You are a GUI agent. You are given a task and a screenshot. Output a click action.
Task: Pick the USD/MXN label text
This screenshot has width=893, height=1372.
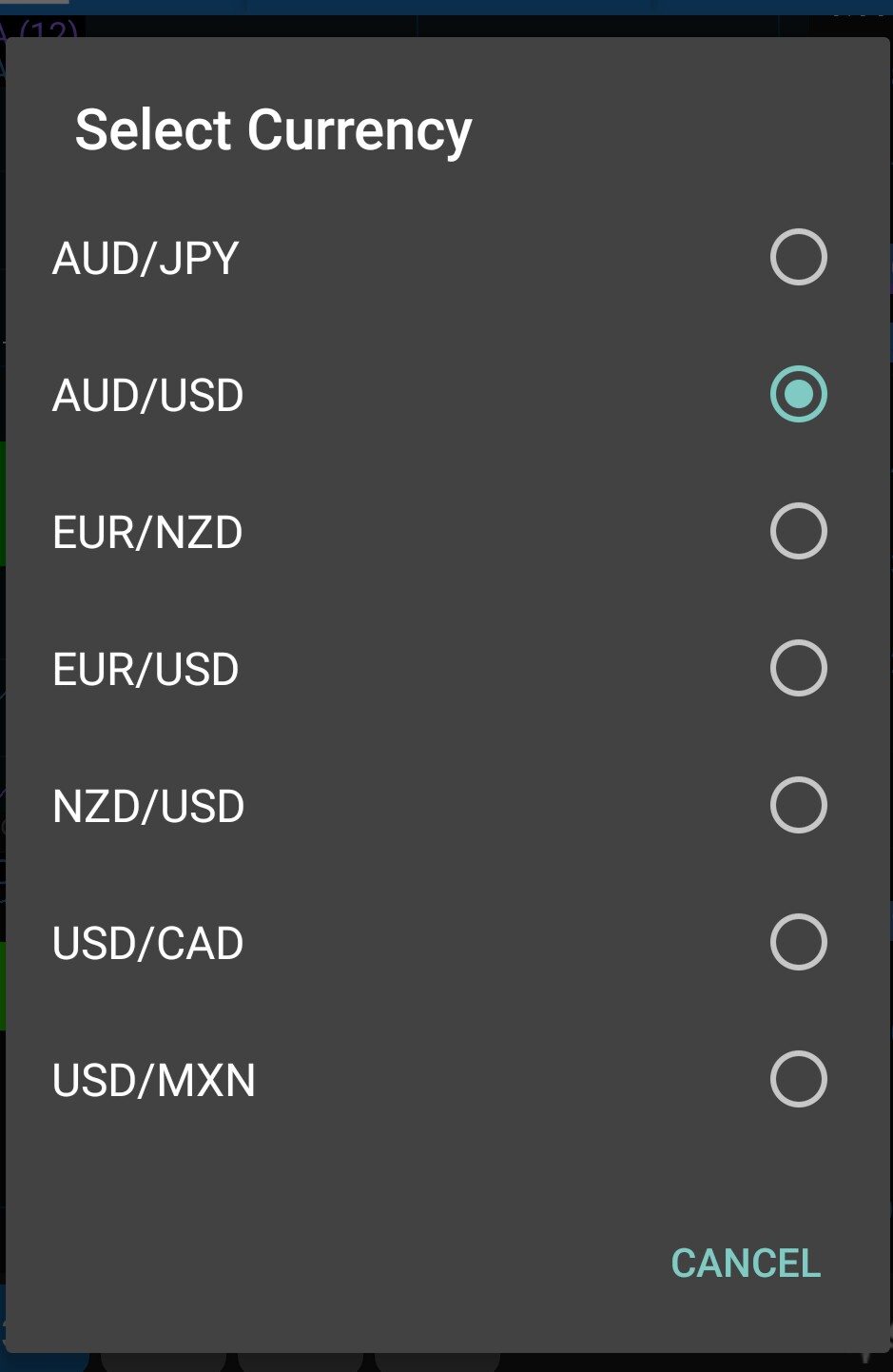coord(154,1081)
